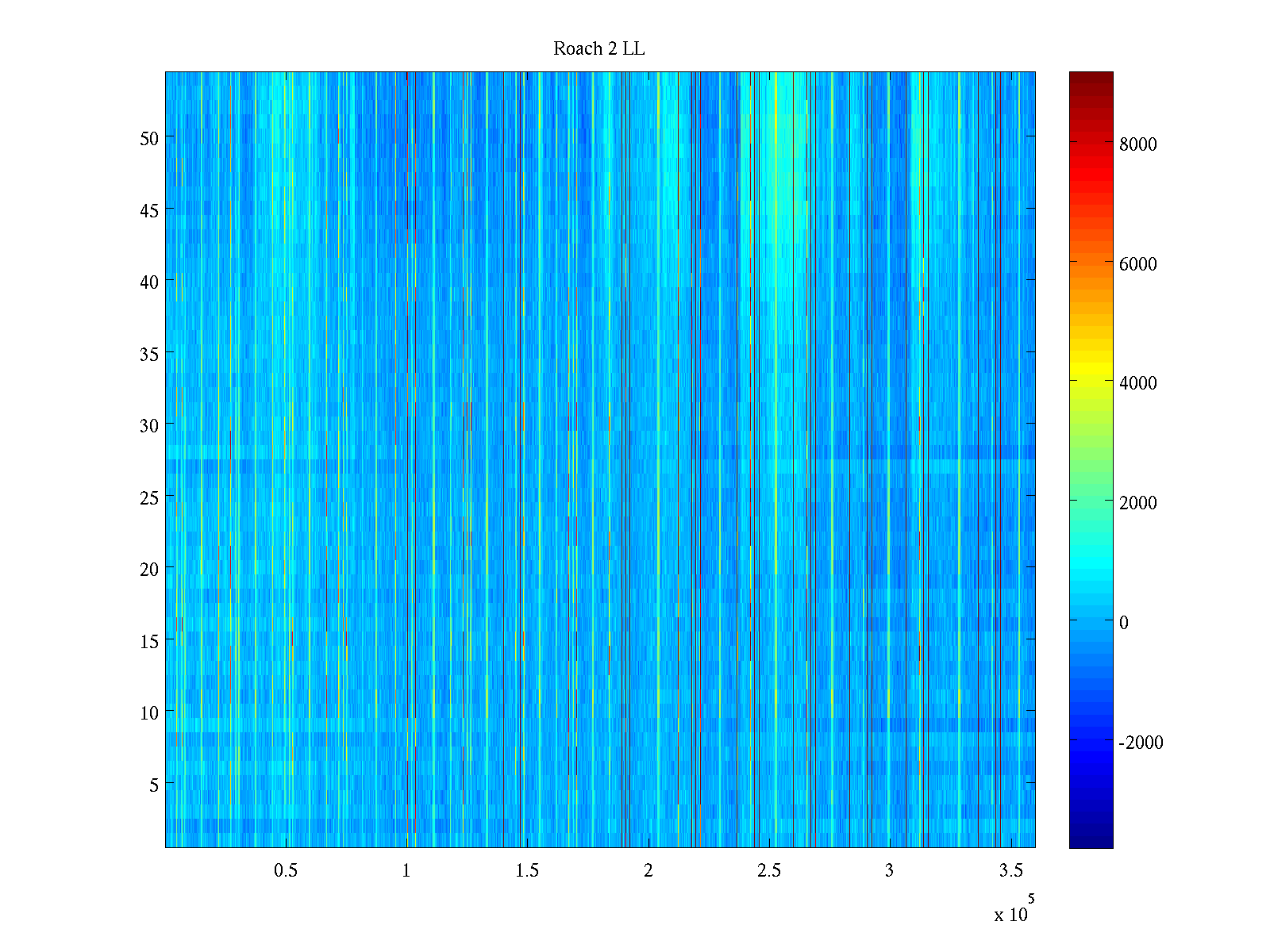Click the colorbar tick label 2000
The height and width of the screenshot is (952, 1270).
(1137, 503)
